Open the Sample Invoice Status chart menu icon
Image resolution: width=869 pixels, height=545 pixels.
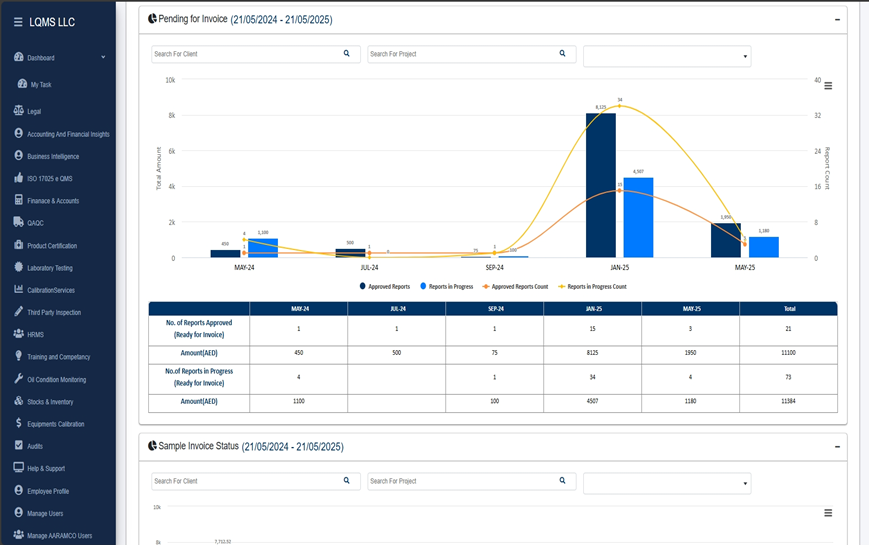tap(828, 513)
